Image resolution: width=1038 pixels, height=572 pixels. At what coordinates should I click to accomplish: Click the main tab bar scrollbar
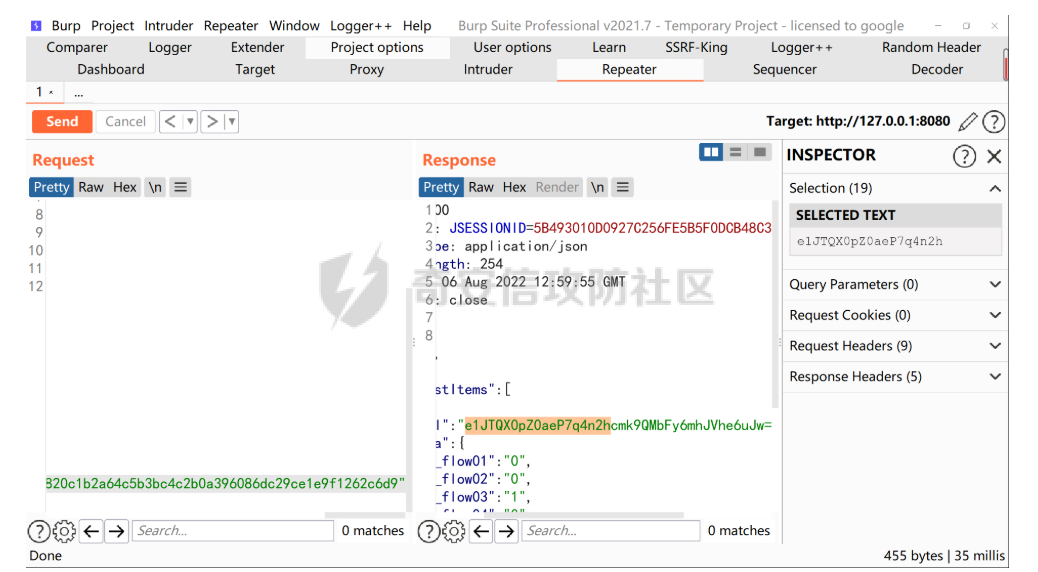point(1005,64)
